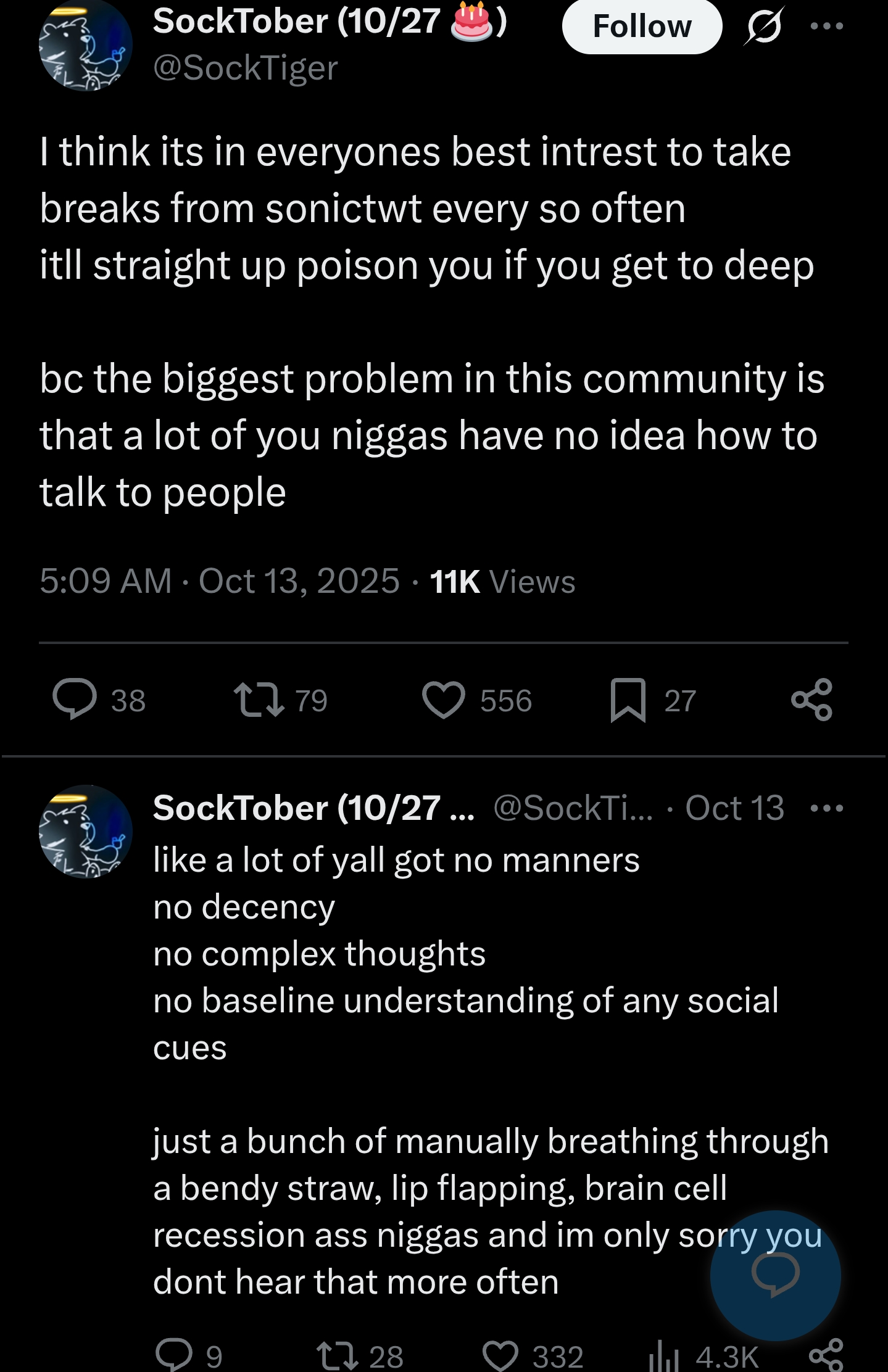The width and height of the screenshot is (888, 1372).
Task: Tap the floating compose reply button
Action: click(775, 1275)
